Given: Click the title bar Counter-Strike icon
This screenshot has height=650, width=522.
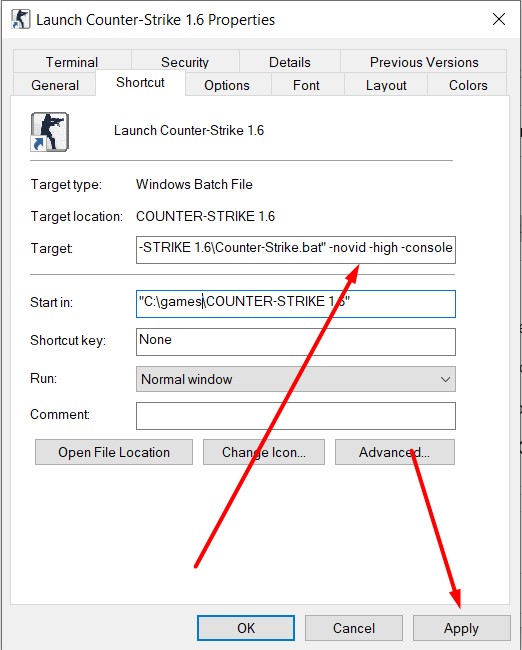Looking at the screenshot, I should (21, 19).
